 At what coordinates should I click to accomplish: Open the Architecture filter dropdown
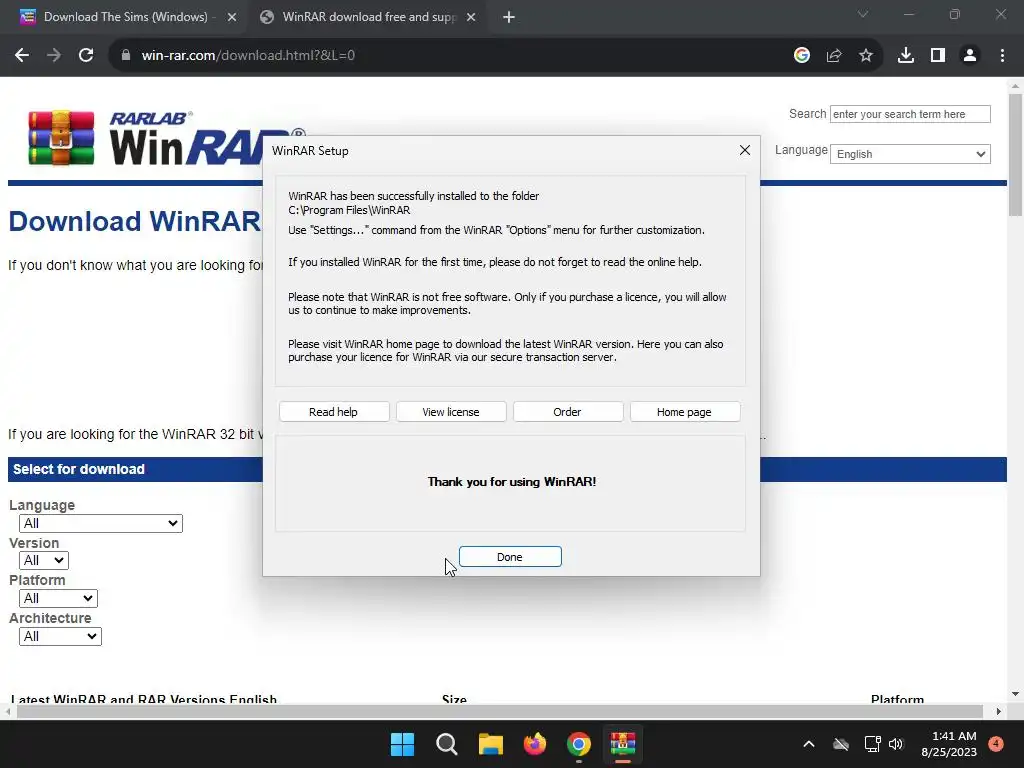[60, 636]
